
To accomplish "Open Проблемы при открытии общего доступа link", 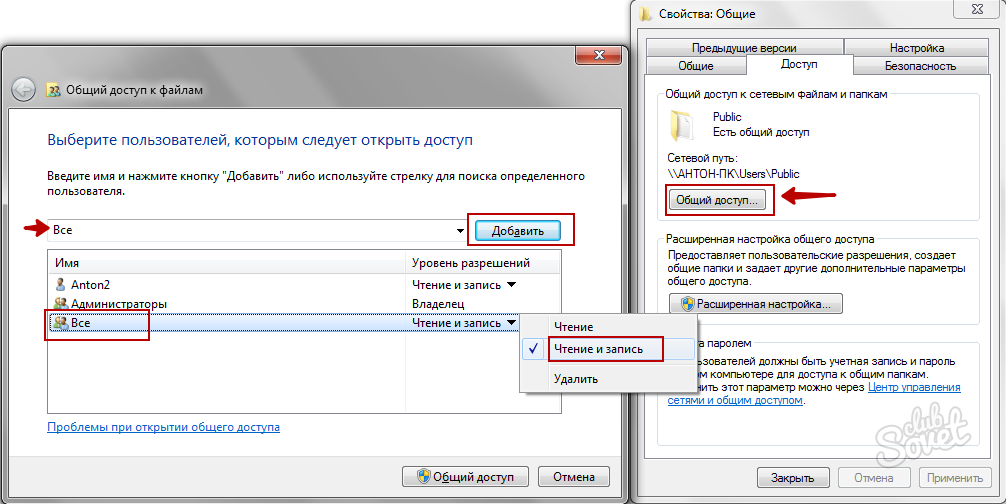I will click(x=163, y=427).
